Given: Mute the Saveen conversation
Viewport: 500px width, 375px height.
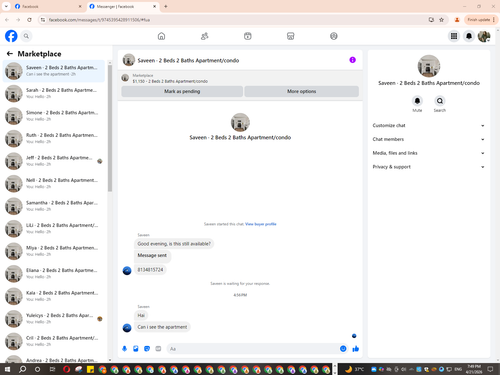Looking at the screenshot, I should (x=417, y=101).
